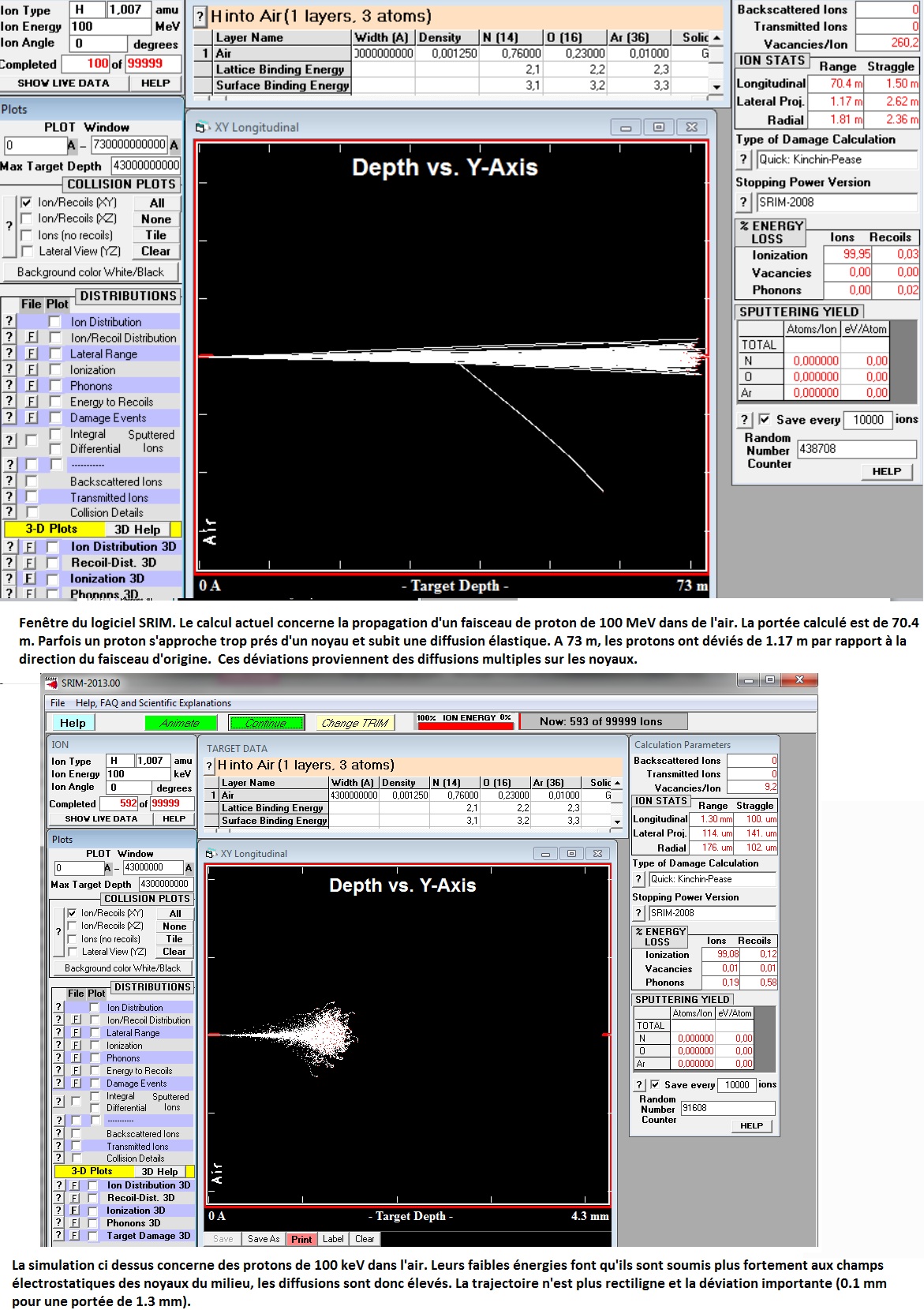Click Save As below the Depth vs. Y-Axis plot

[263, 1239]
